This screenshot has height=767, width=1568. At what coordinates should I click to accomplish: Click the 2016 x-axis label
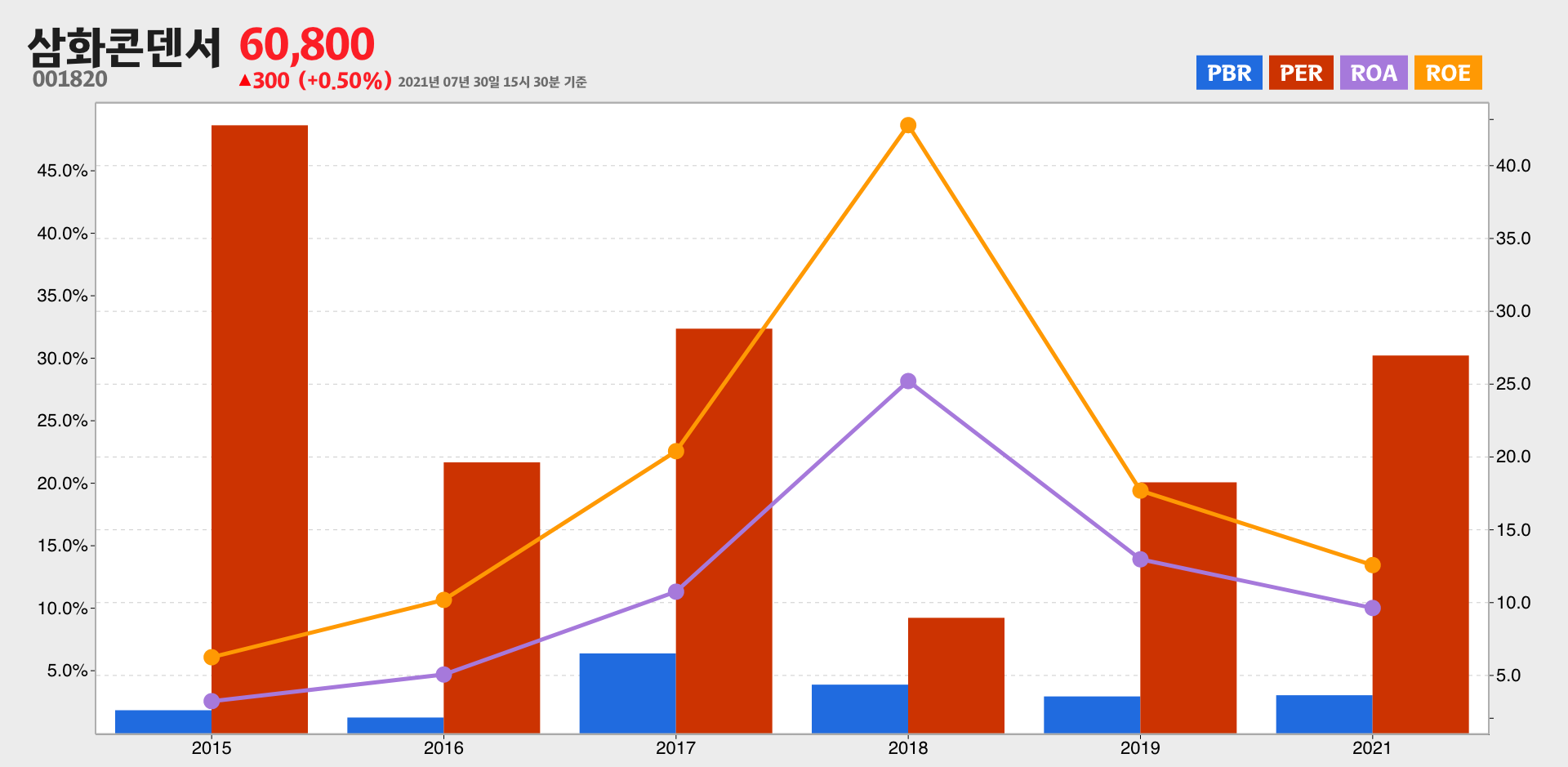[443, 748]
